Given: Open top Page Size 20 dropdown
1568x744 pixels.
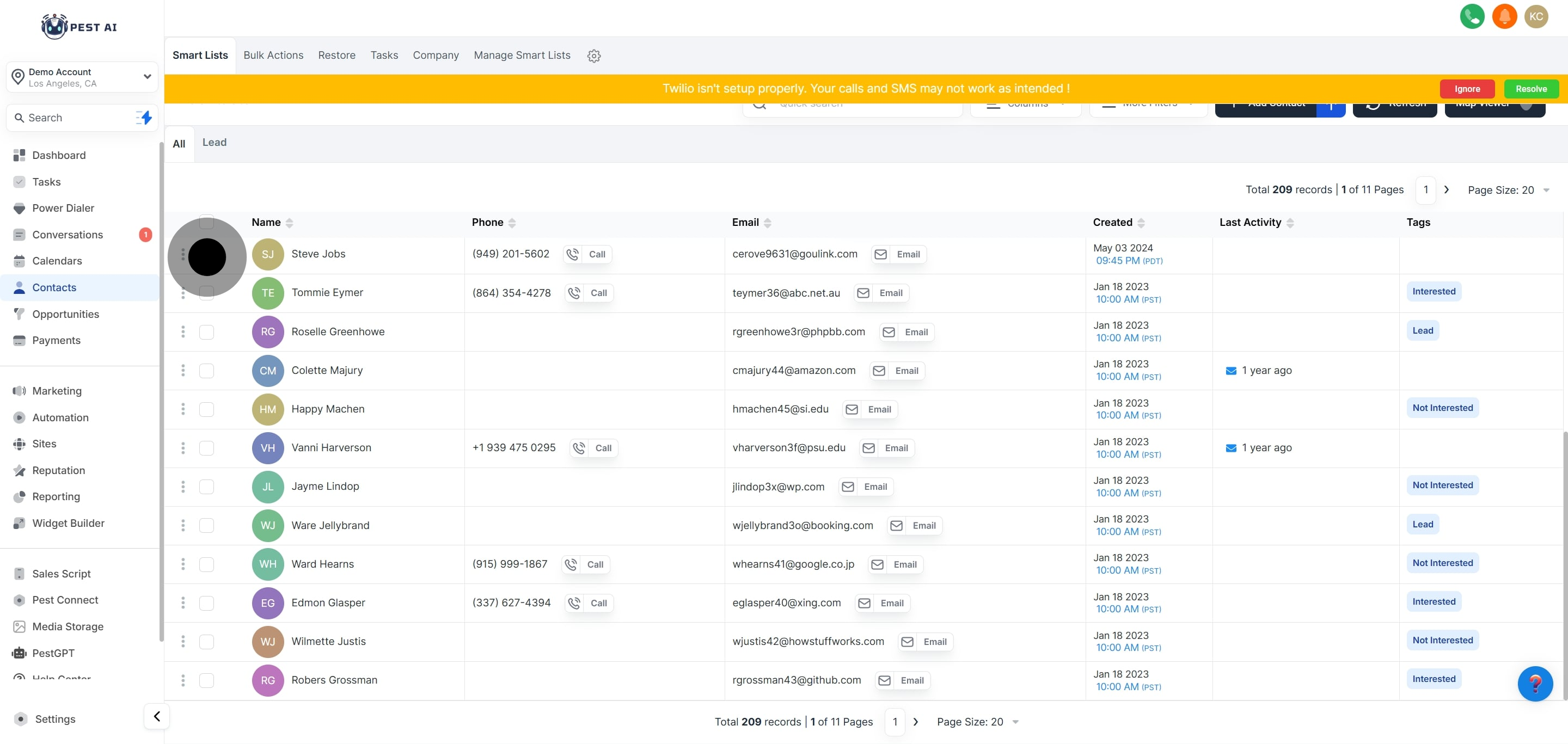Looking at the screenshot, I should pos(1508,190).
